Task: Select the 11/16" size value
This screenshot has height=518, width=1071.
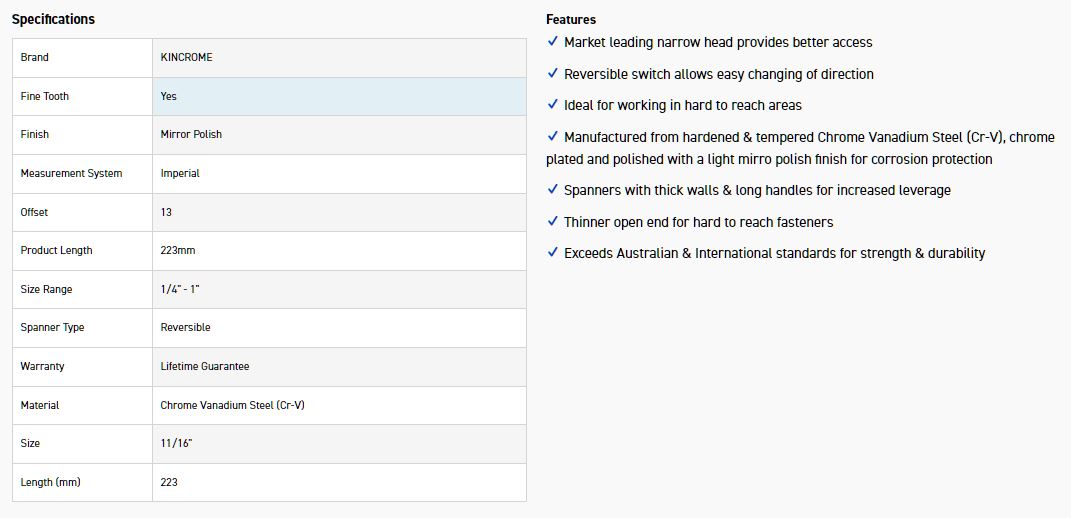Action: point(176,443)
